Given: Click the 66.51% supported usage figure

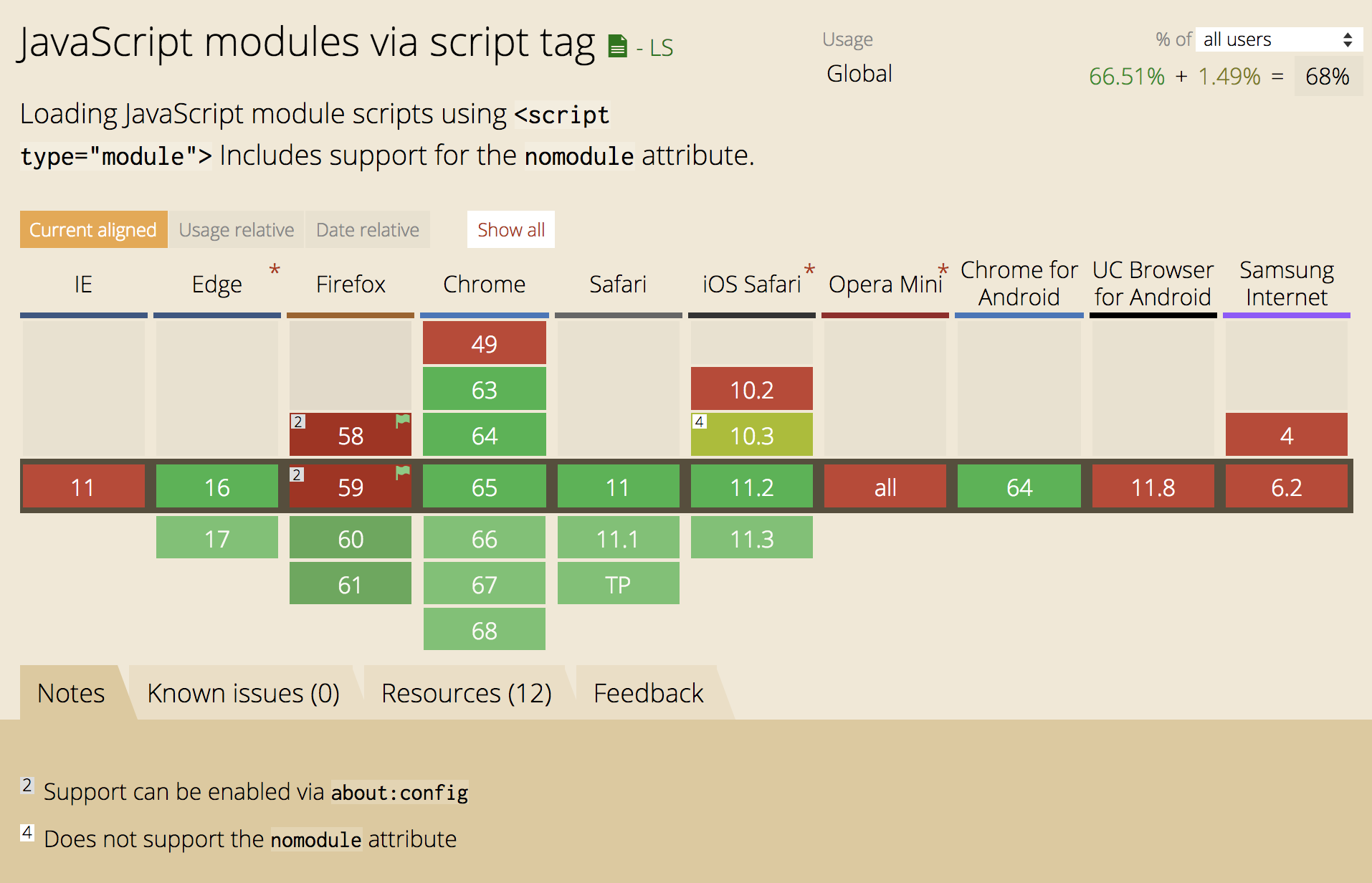Looking at the screenshot, I should tap(1127, 76).
